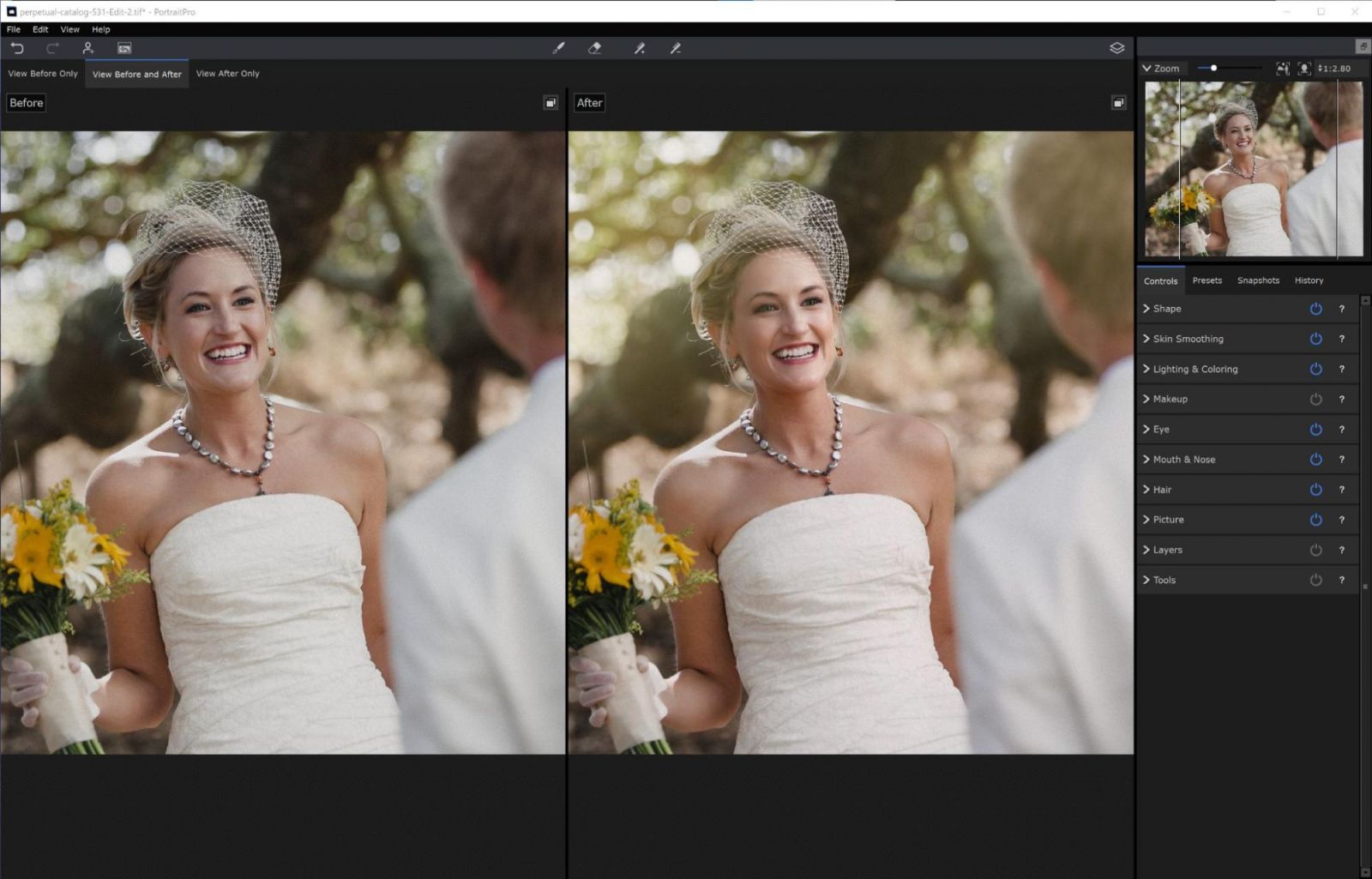Select View After Only mode
Viewport: 1372px width, 879px height.
(227, 73)
